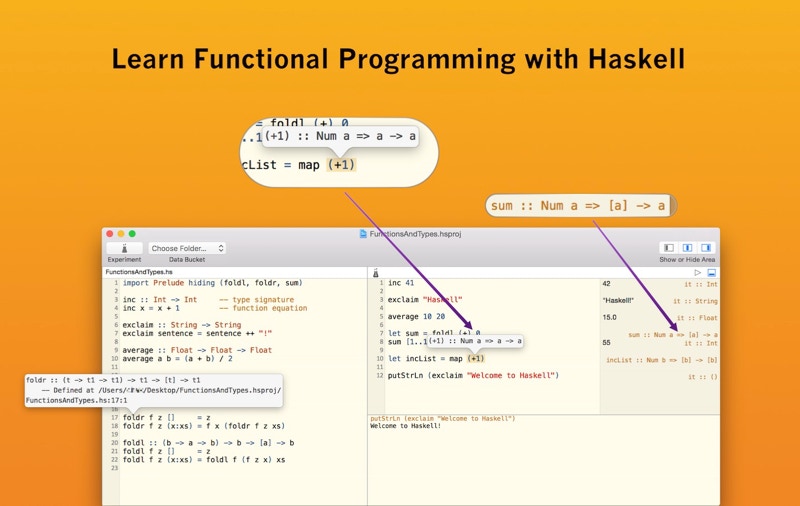Image resolution: width=800 pixels, height=506 pixels.
Task: Click the 'Welcome to Haskell!' console output
Action: (405, 426)
